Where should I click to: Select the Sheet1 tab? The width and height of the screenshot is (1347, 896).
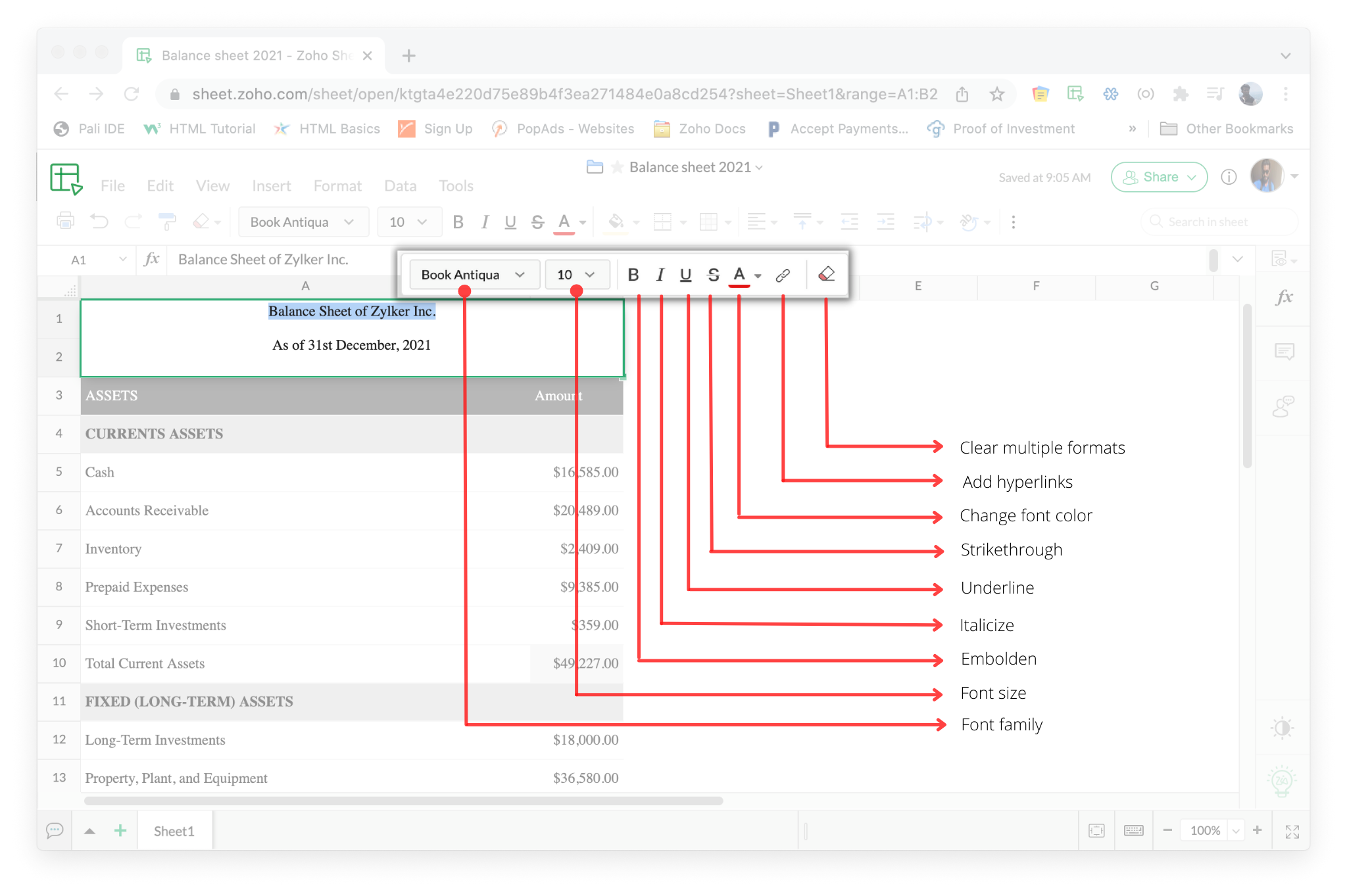(x=174, y=831)
